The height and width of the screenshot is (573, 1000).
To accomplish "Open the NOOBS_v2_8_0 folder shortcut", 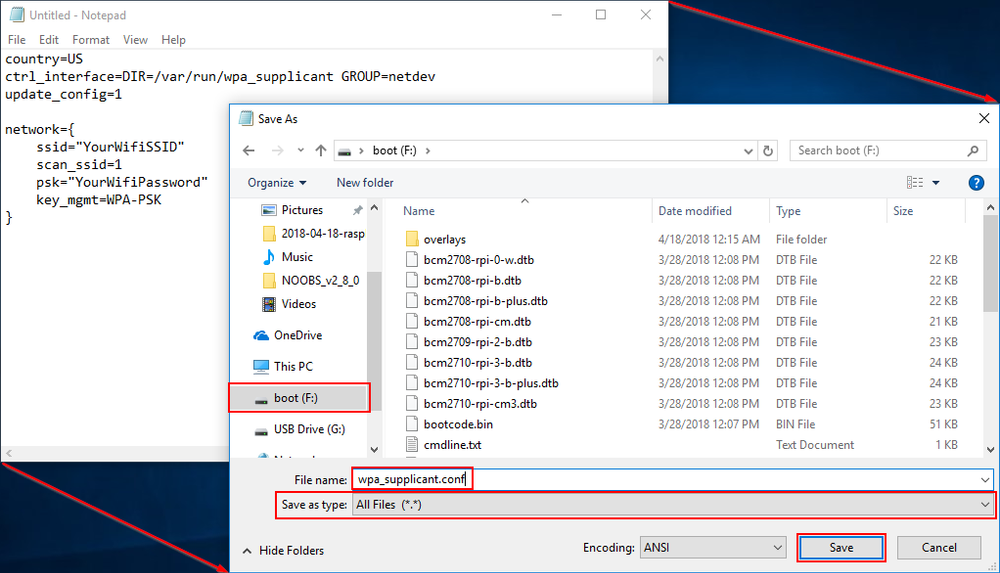I will (311, 280).
